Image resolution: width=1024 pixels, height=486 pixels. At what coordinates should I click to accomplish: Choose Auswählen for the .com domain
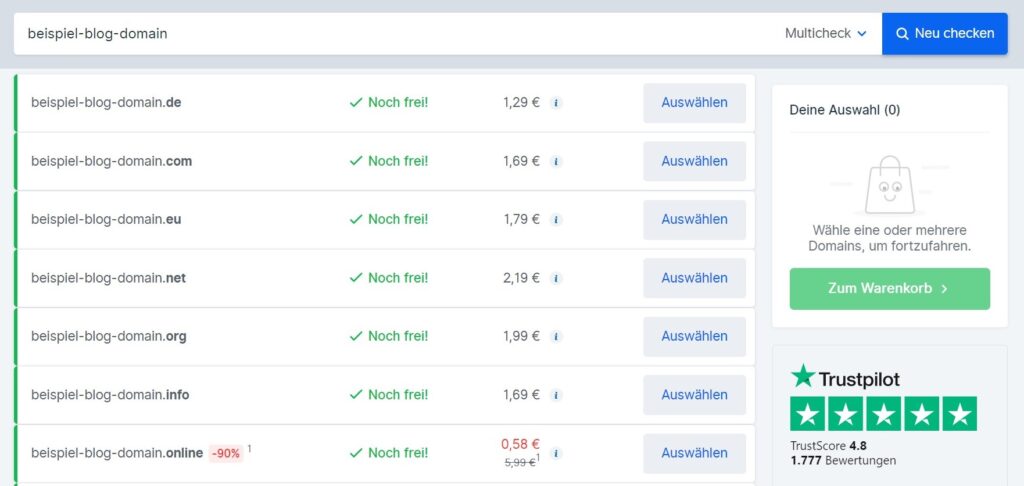[694, 161]
